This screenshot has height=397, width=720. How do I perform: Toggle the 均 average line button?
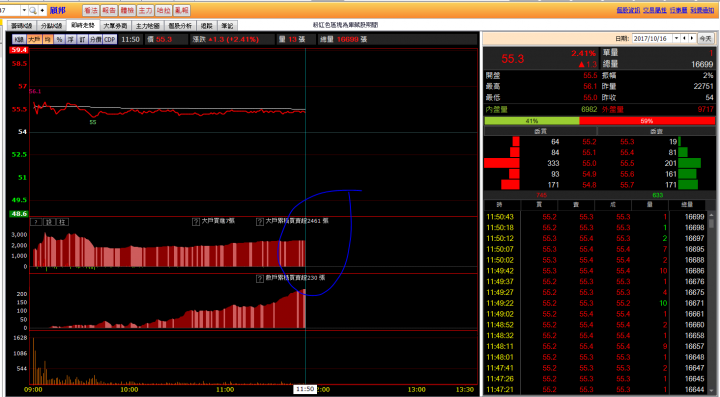pos(48,39)
